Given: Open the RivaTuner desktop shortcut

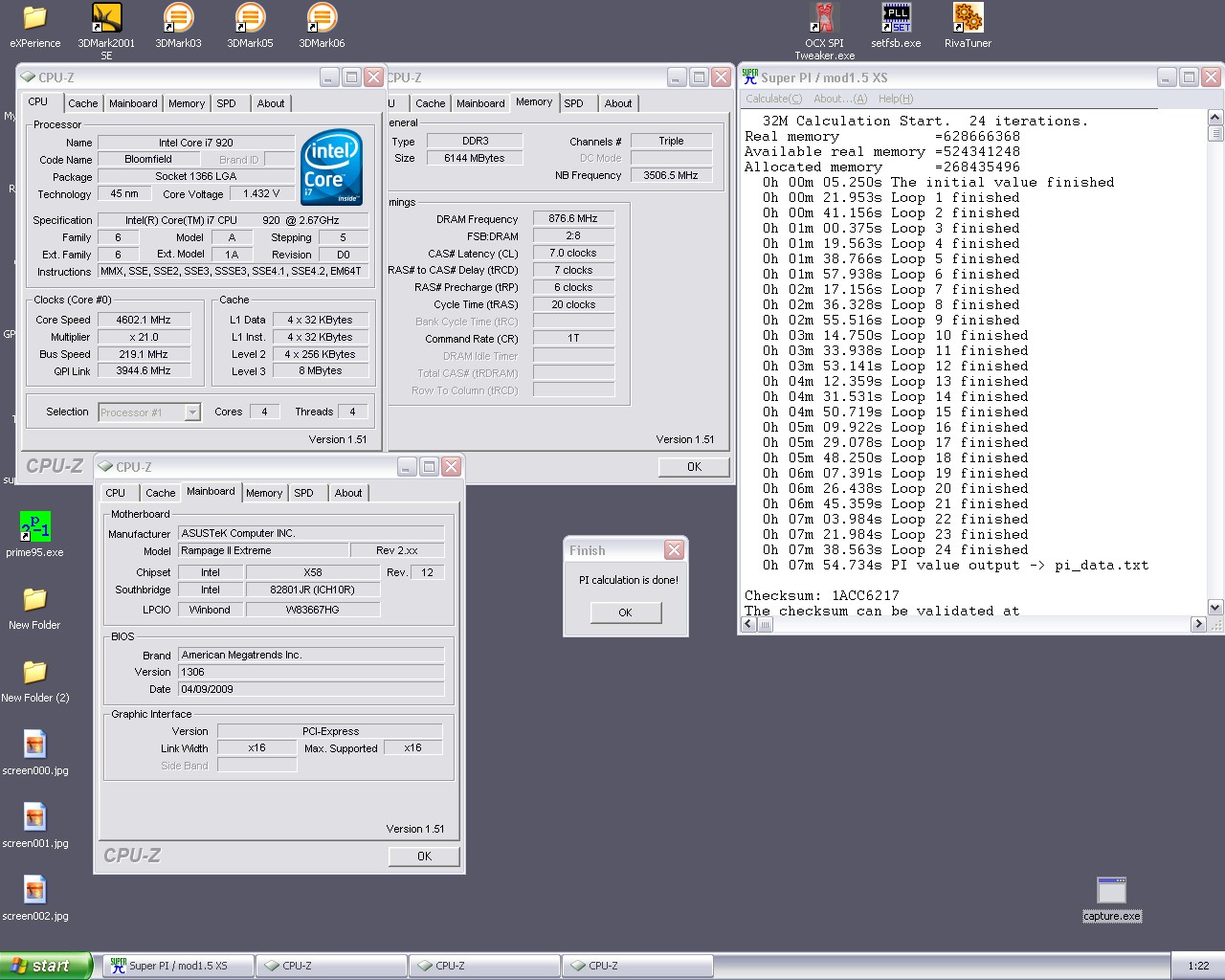Looking at the screenshot, I should point(968,26).
